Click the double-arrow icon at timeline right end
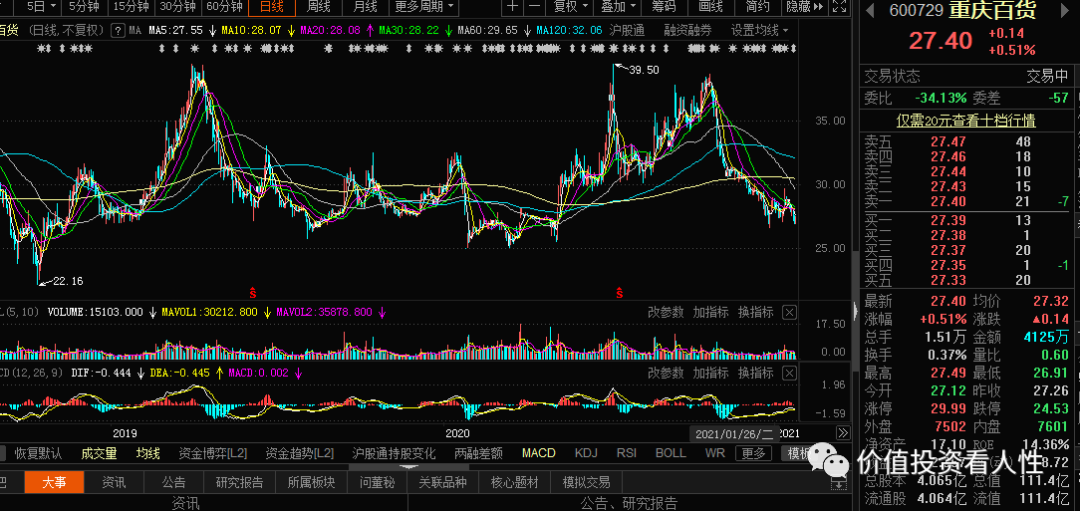Image resolution: width=1080 pixels, height=511 pixels. [x=843, y=433]
